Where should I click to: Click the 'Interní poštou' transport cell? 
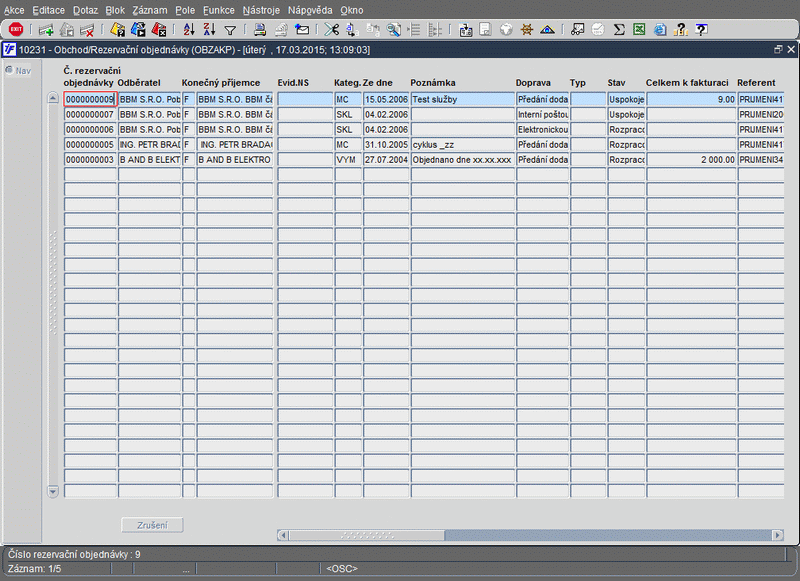pyautogui.click(x=543, y=114)
